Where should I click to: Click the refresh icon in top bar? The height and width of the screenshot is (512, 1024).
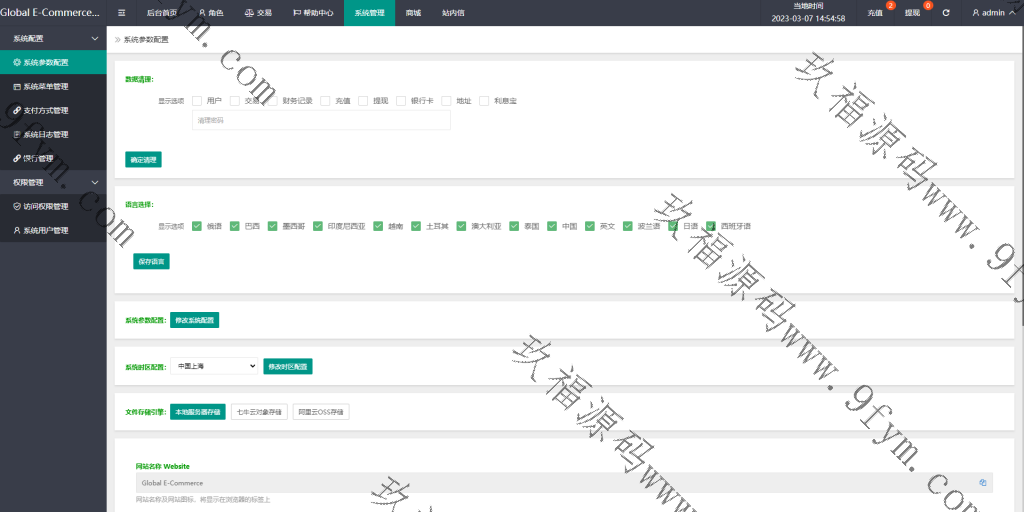946,13
